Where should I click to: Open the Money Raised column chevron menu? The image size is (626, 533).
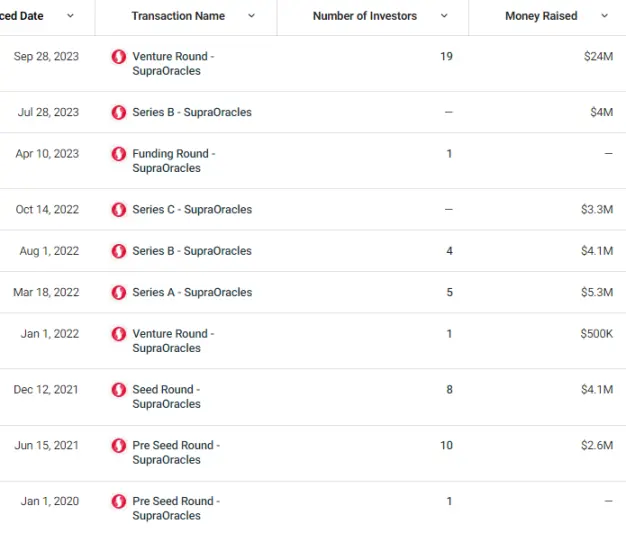click(604, 16)
